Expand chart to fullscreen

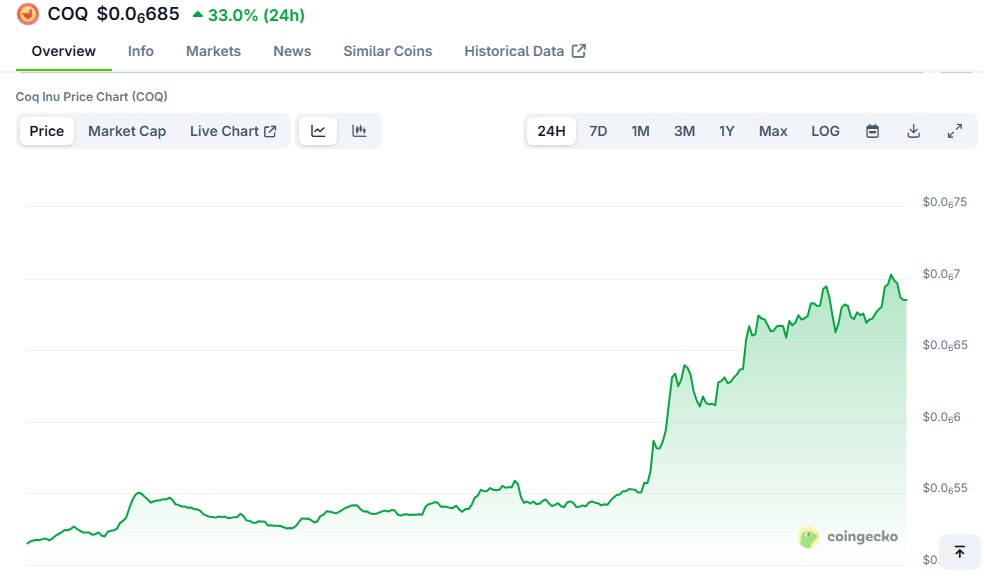coord(955,131)
